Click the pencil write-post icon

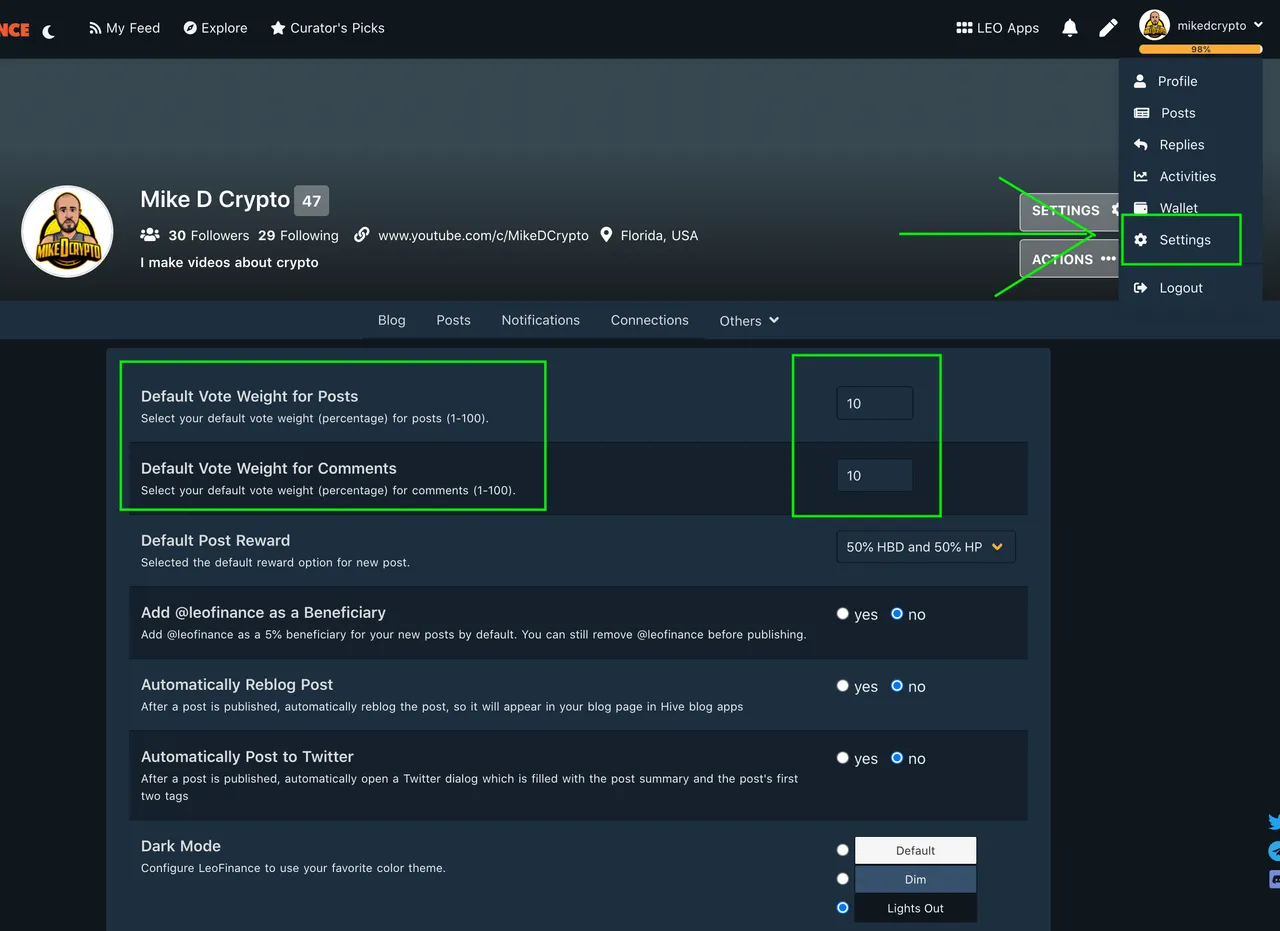[x=1108, y=28]
